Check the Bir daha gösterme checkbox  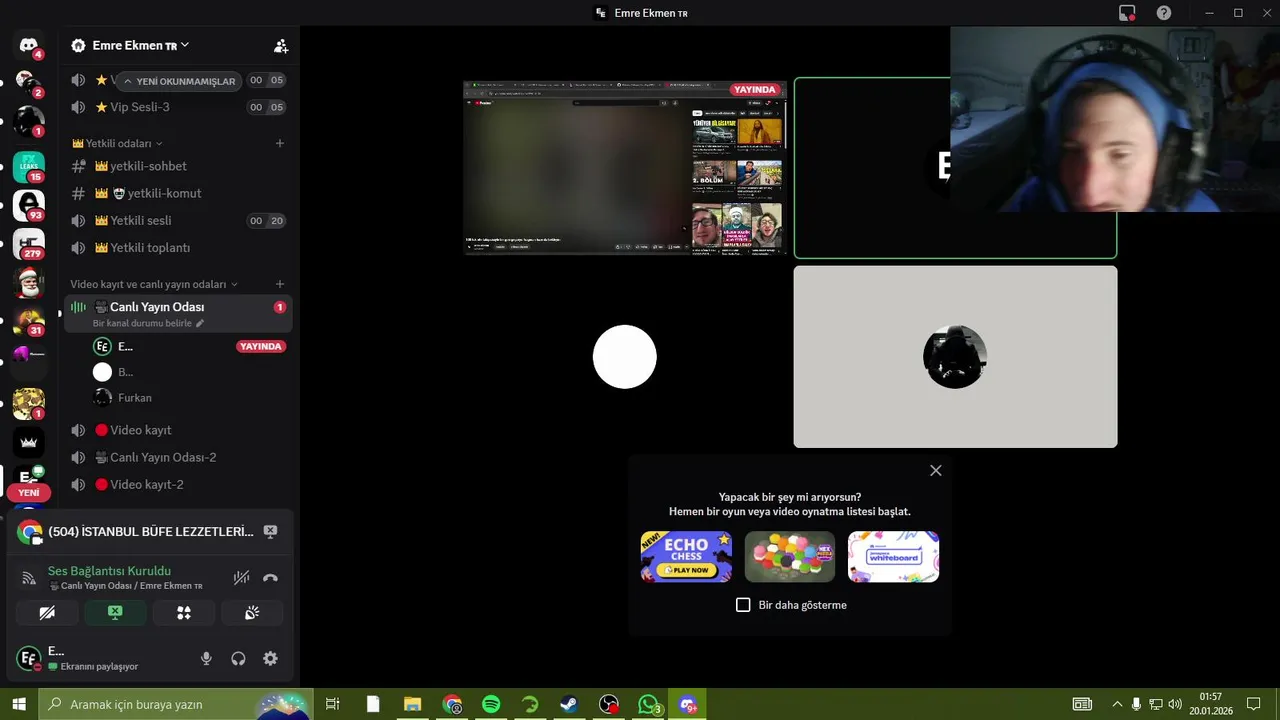coord(743,605)
